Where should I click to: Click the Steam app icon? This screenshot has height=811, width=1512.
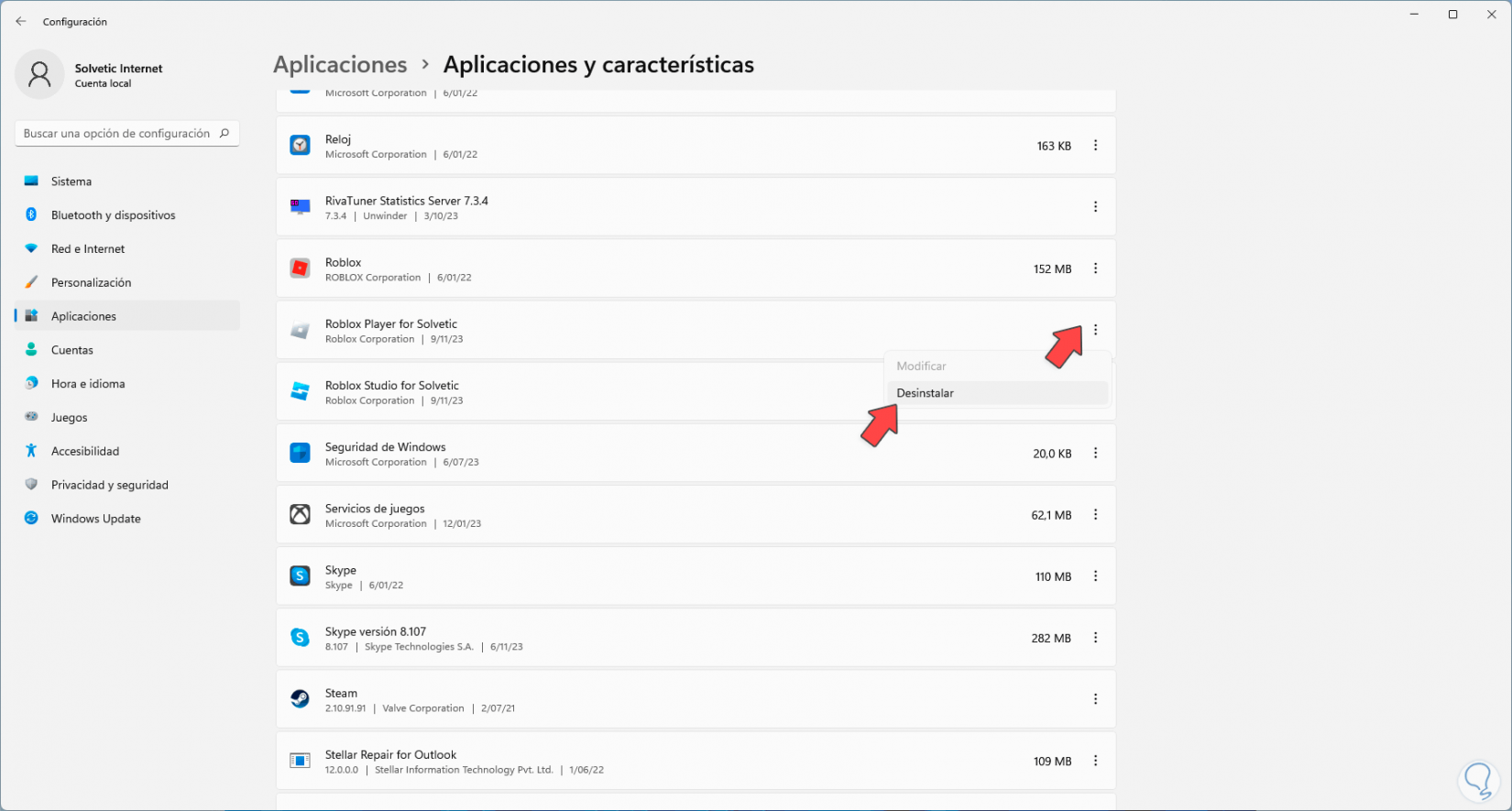coord(300,699)
